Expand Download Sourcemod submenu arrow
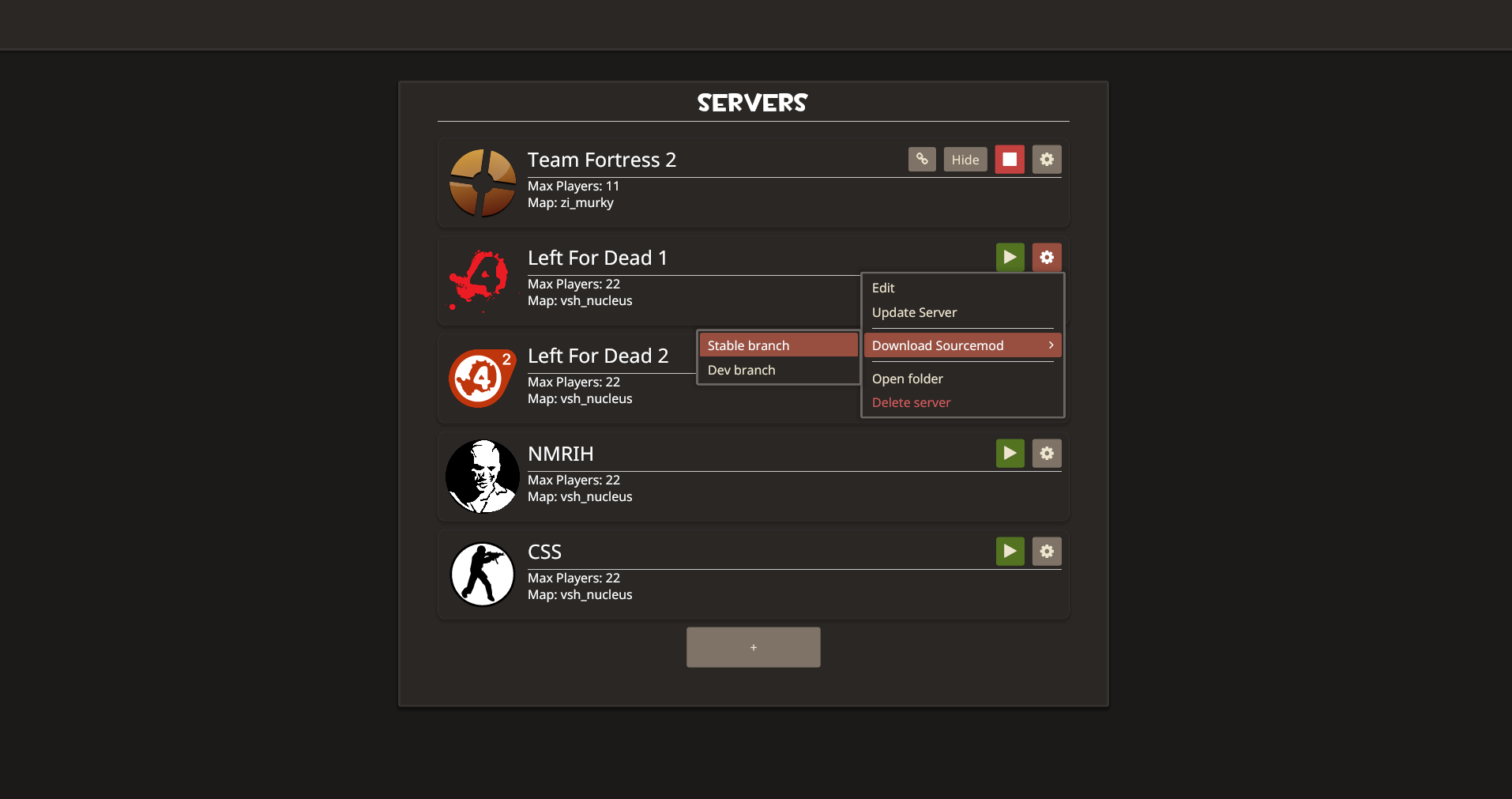 pos(1051,345)
